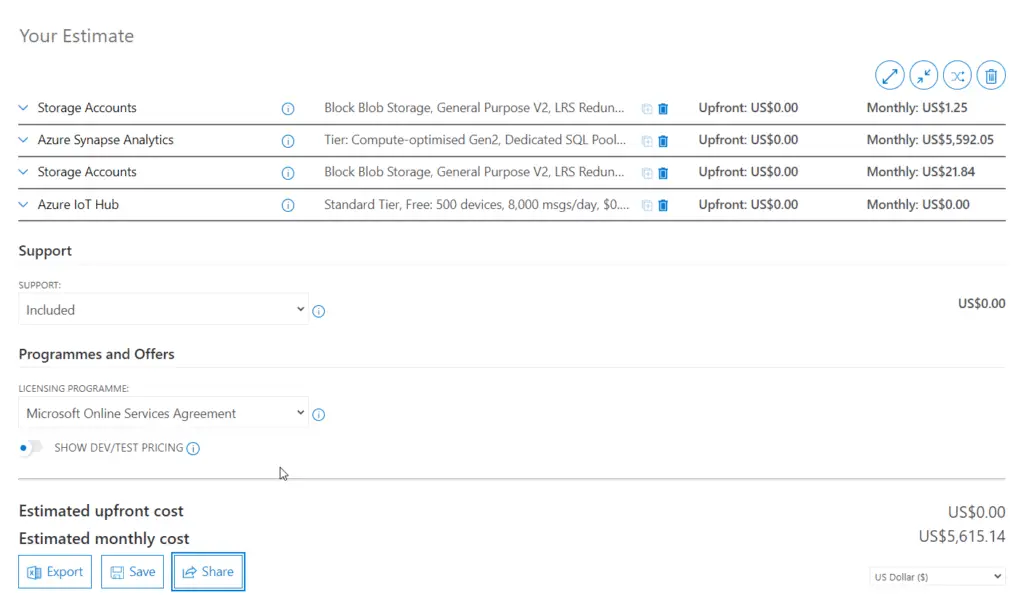Open the Licensing Programme dropdown

(162, 413)
